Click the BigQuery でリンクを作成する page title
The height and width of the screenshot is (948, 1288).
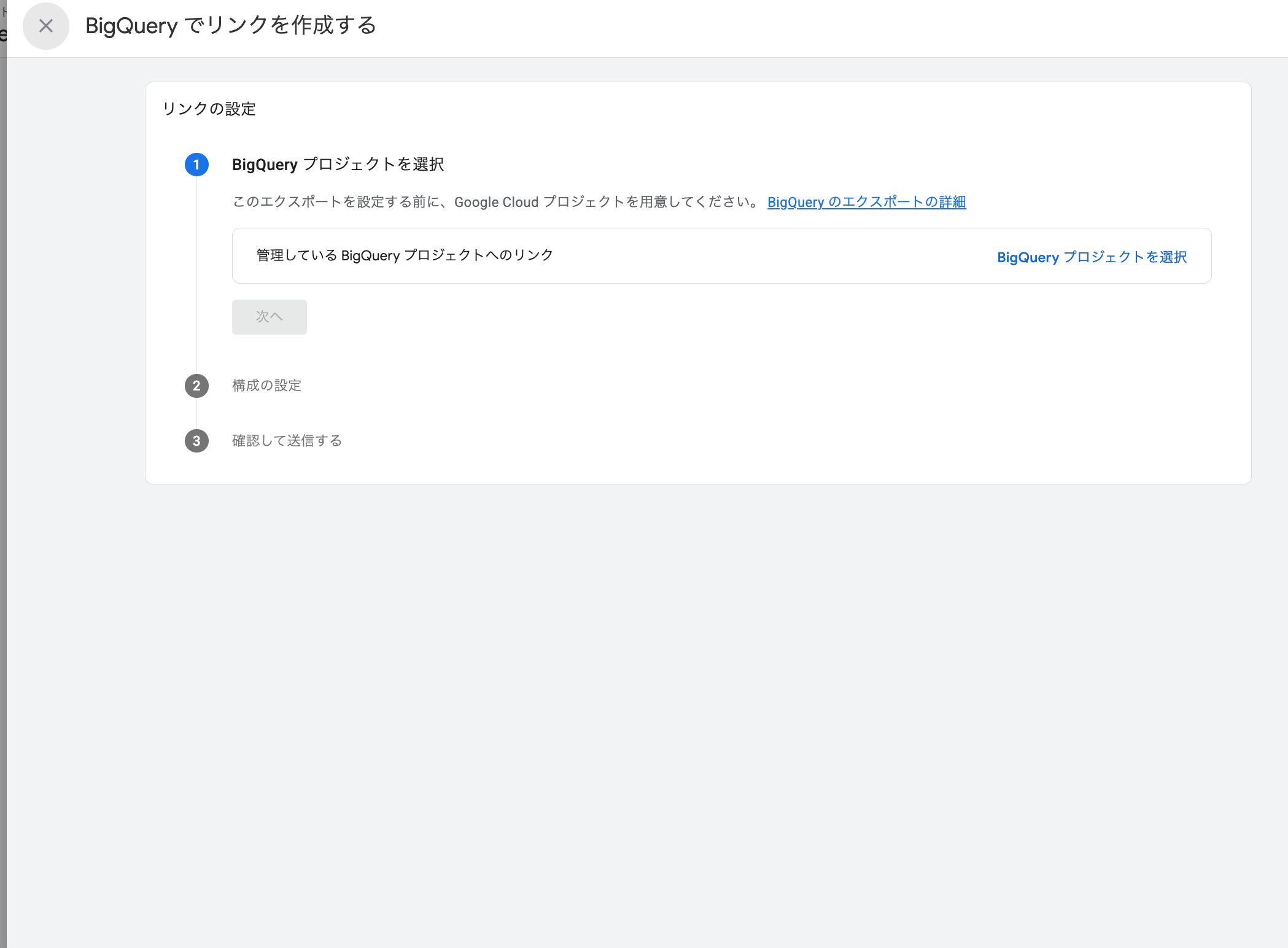tap(231, 26)
